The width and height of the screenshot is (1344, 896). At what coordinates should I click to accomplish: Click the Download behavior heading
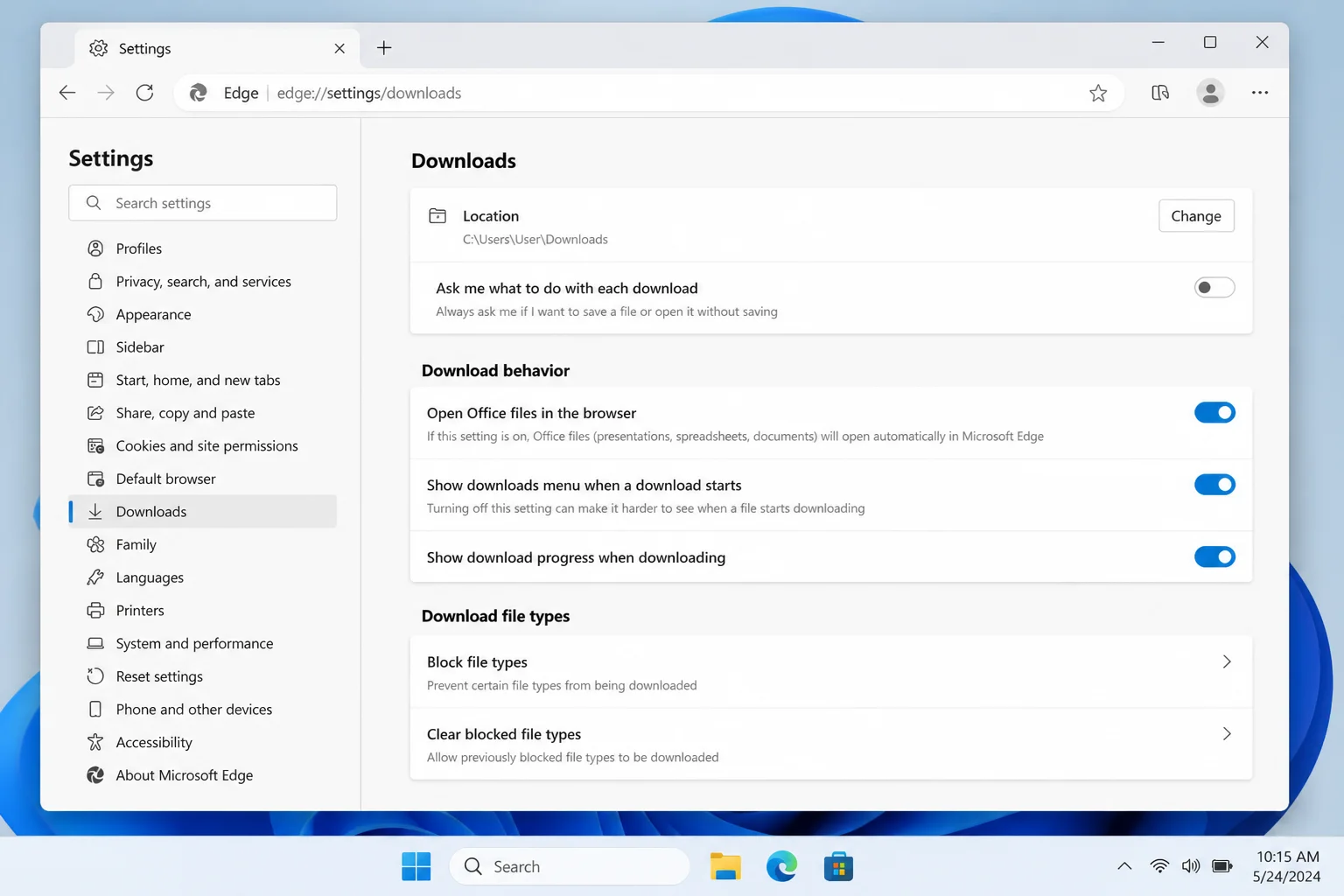(495, 370)
